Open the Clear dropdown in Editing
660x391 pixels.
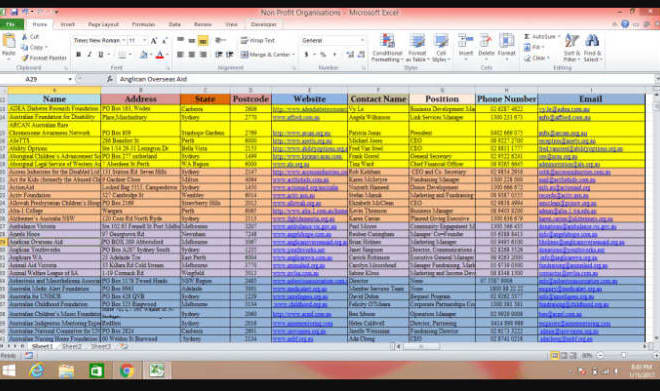click(537, 58)
